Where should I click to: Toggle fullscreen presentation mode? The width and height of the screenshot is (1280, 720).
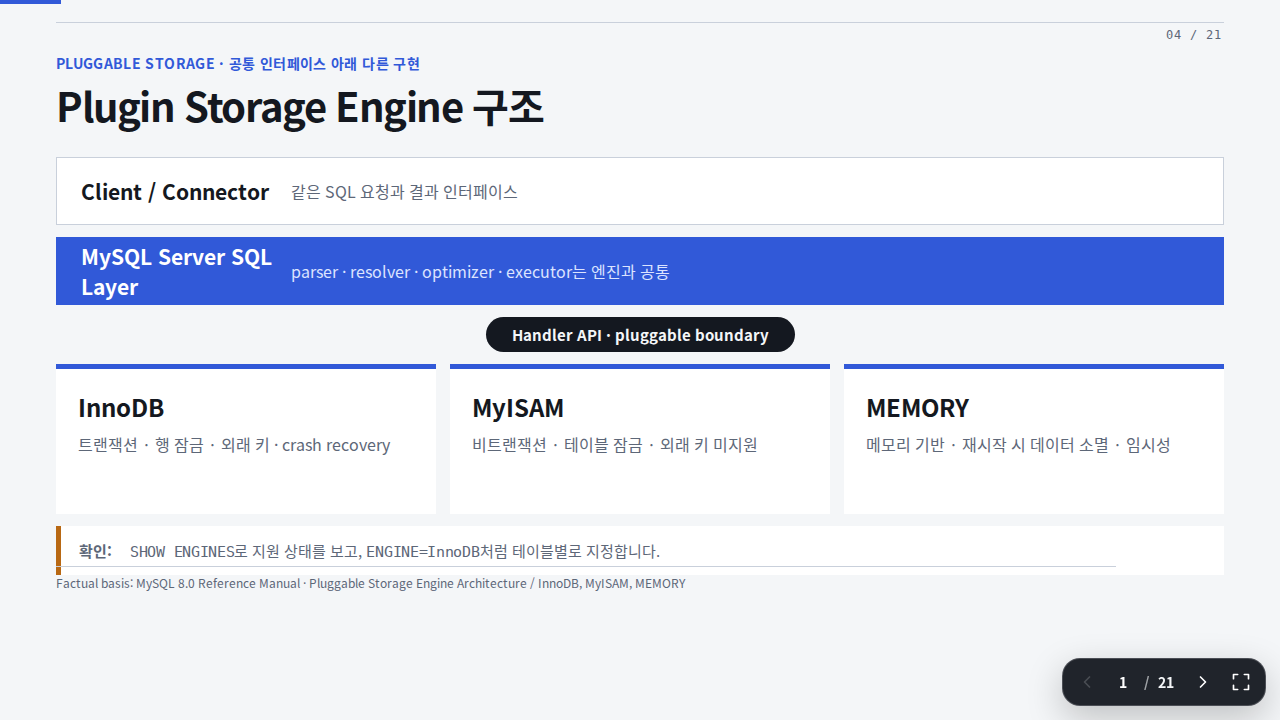(x=1241, y=682)
